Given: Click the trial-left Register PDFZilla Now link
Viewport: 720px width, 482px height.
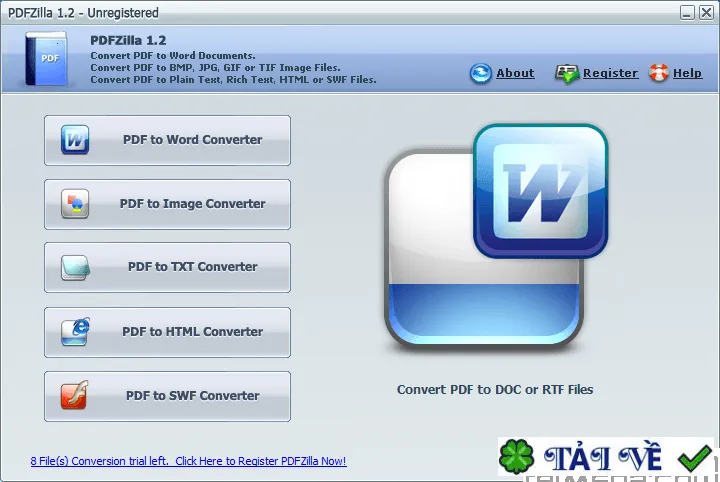Looking at the screenshot, I should (188, 461).
